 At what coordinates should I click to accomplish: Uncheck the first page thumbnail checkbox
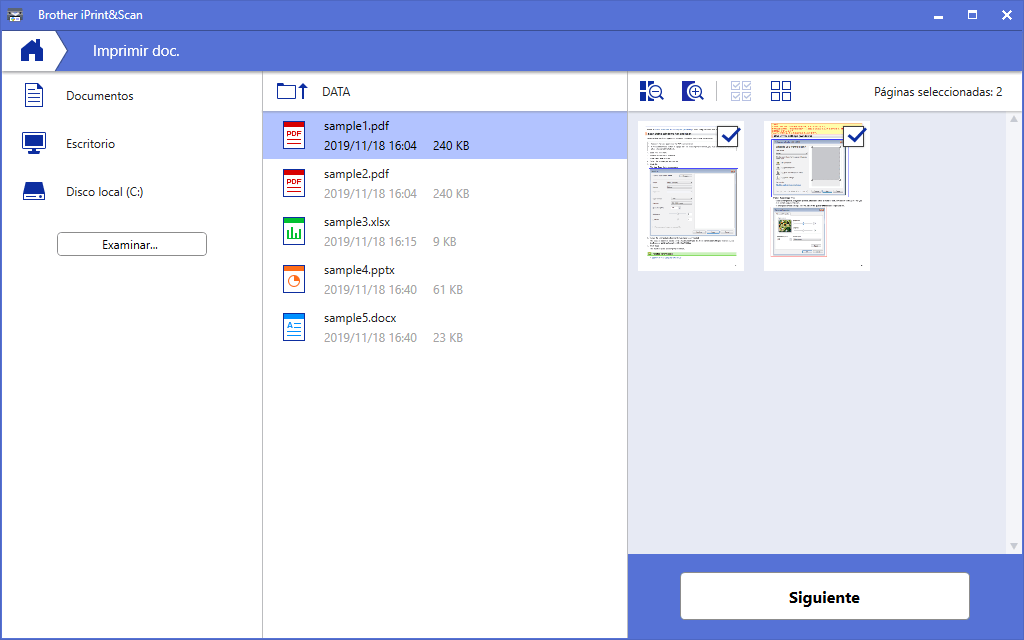tap(727, 136)
